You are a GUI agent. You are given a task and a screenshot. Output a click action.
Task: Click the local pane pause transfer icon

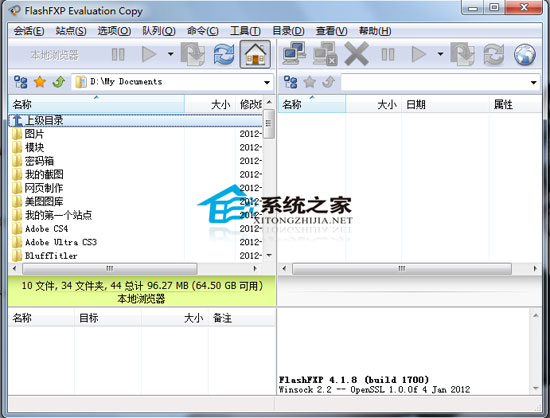[x=118, y=55]
